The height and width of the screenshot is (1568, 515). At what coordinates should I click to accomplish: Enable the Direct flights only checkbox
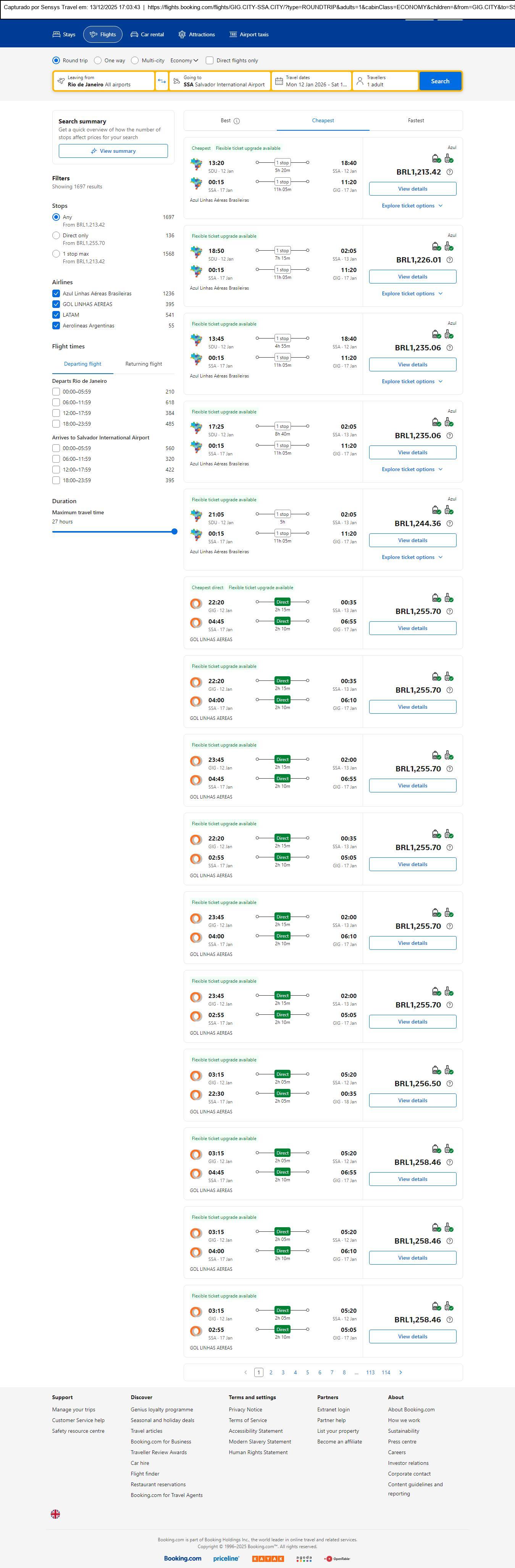pos(210,60)
